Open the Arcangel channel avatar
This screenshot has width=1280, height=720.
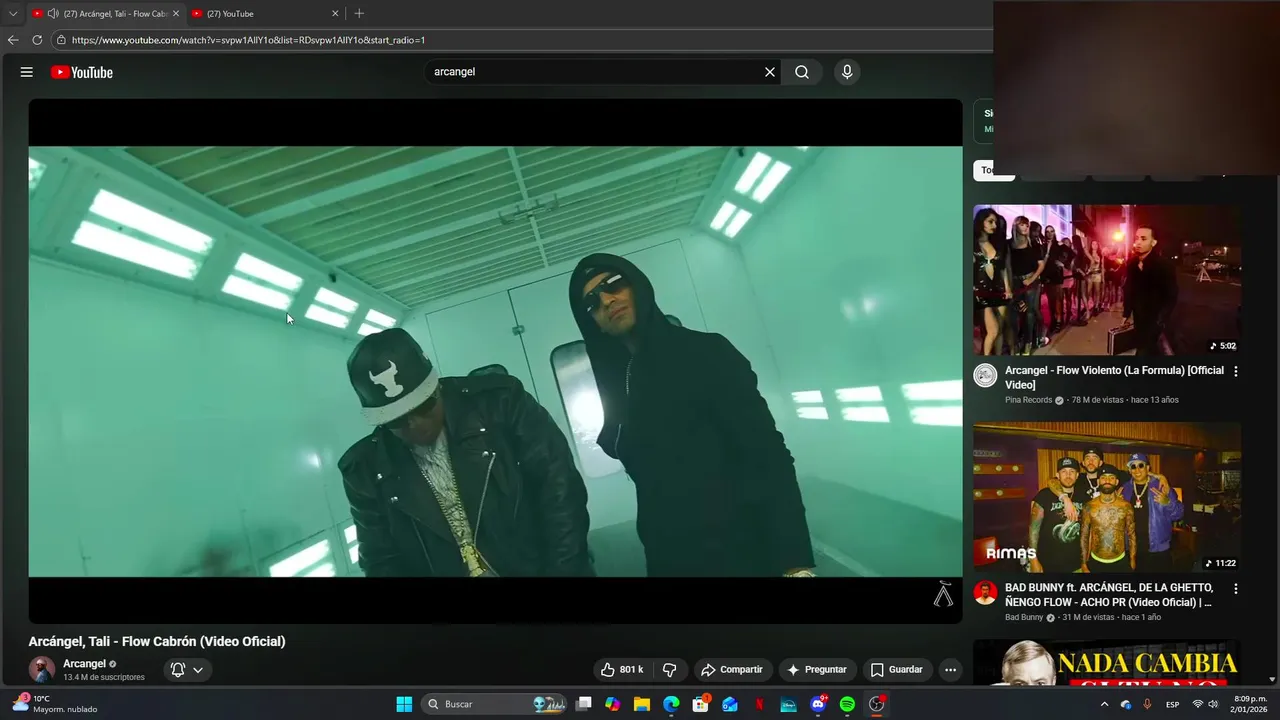42,669
